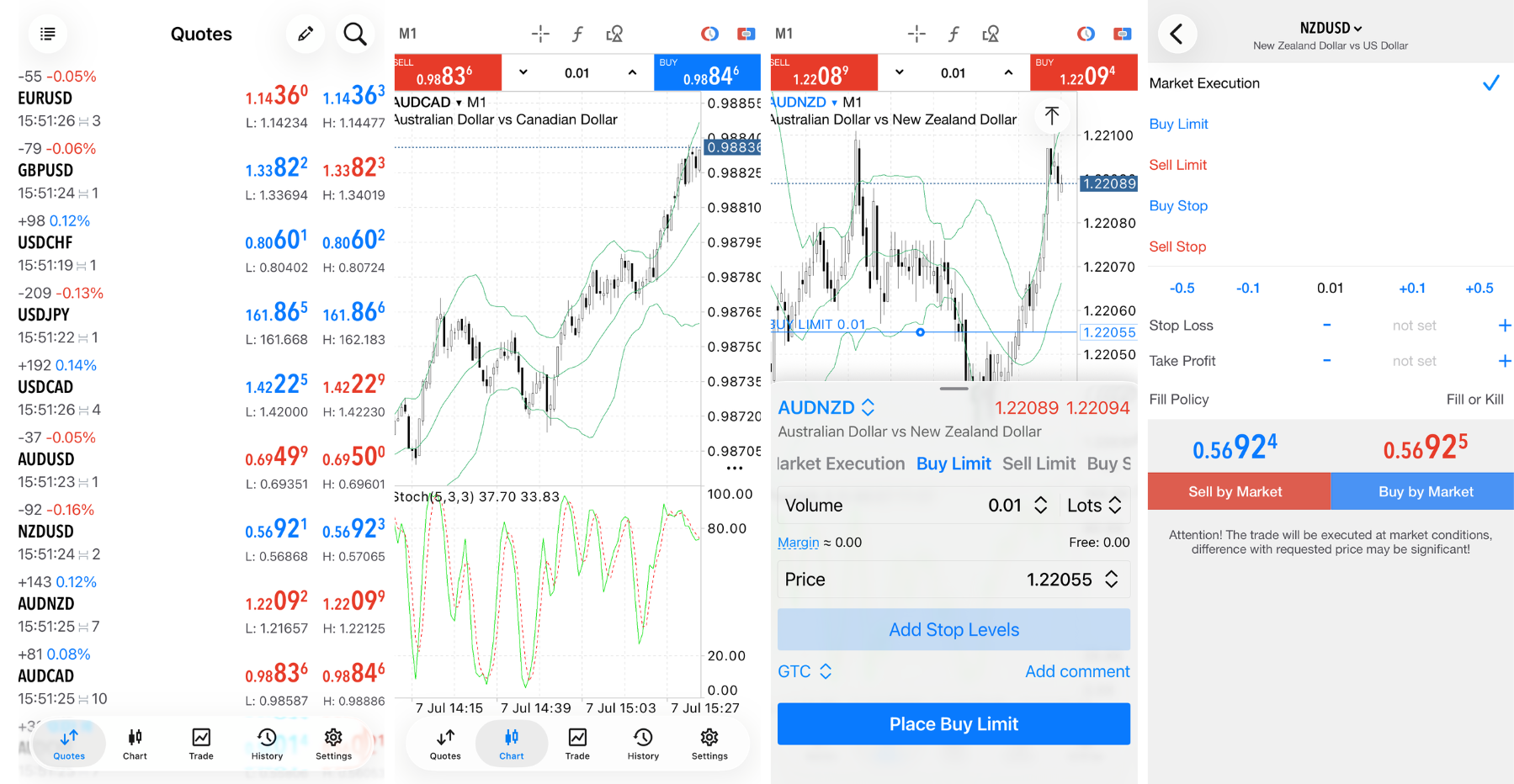Screen dimensions: 1514x784
Task: Open Trade tab in chart screen bottom bar
Action: 577,744
